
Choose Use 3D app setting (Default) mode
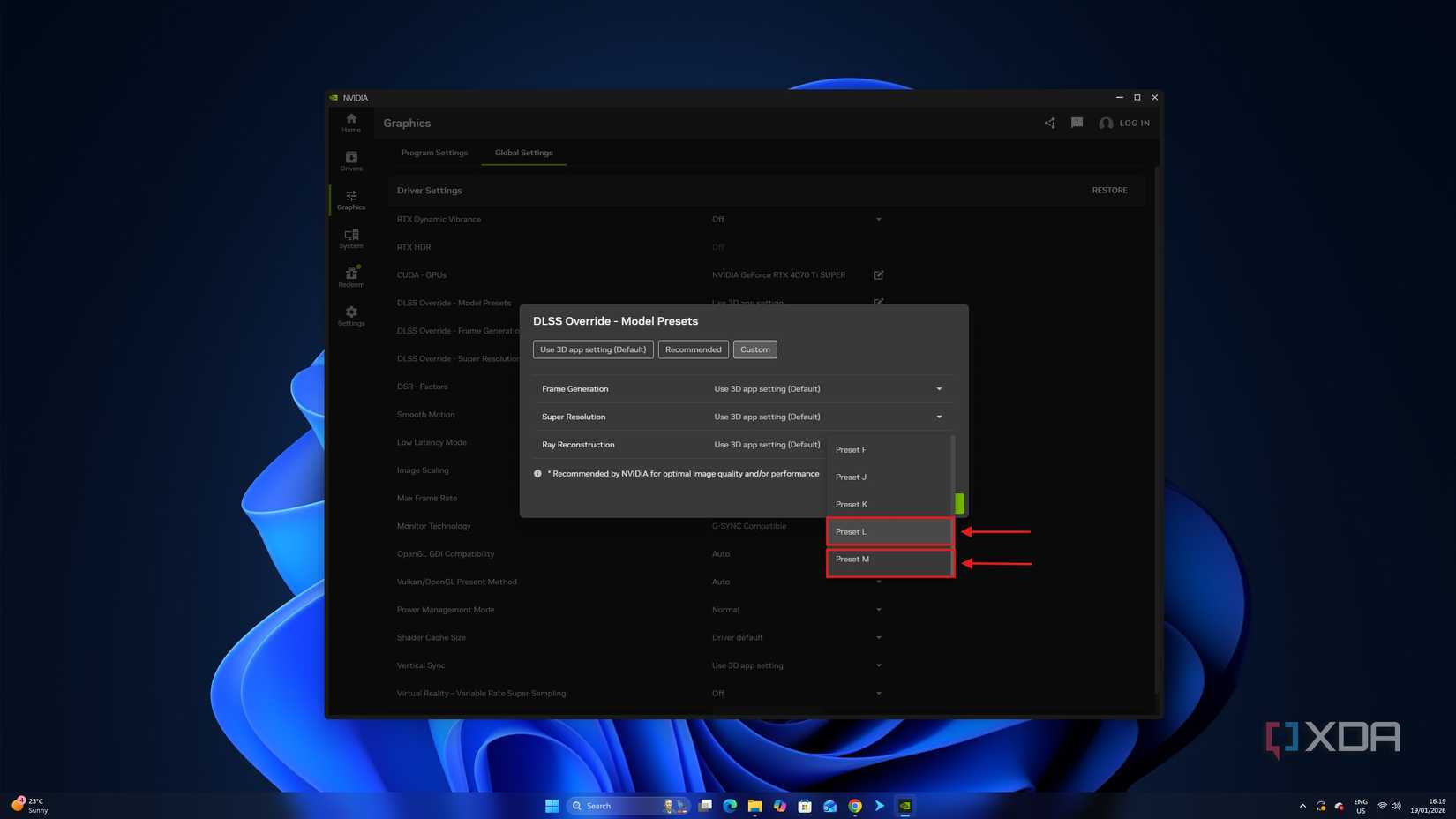592,349
